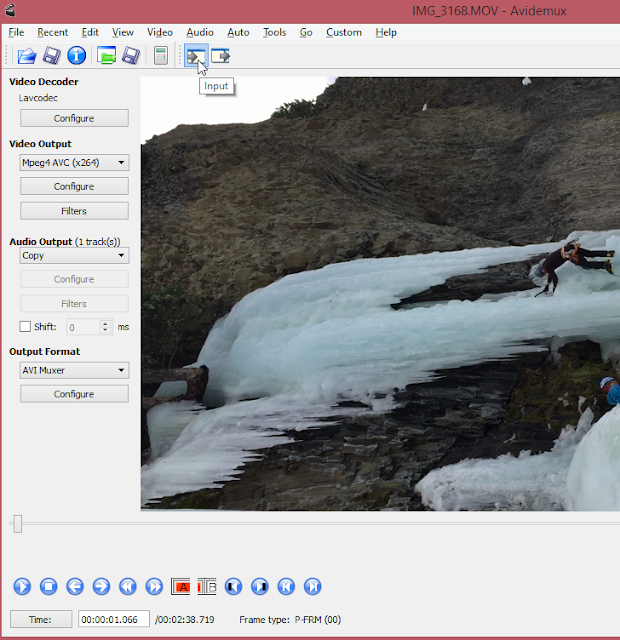Image resolution: width=620 pixels, height=640 pixels.
Task: Set selection end marker B
Action: [207, 587]
